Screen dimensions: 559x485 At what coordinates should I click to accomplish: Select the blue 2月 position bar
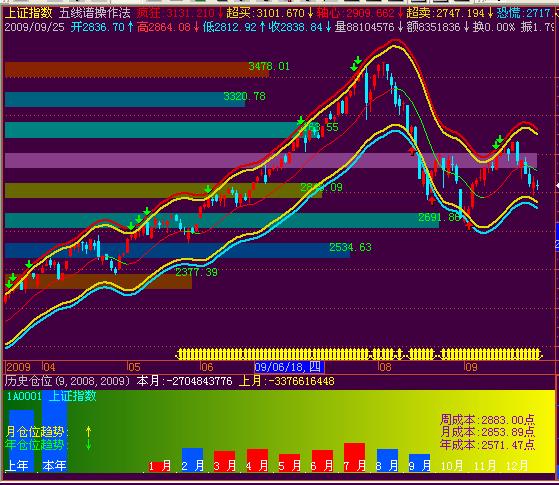coord(193,460)
